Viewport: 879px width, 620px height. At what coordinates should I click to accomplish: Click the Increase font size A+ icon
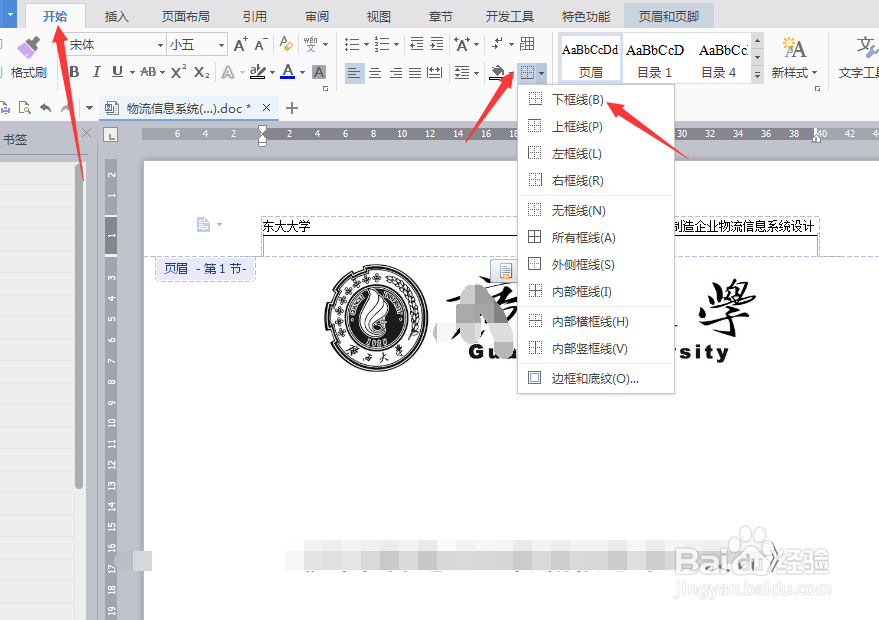pyautogui.click(x=240, y=44)
